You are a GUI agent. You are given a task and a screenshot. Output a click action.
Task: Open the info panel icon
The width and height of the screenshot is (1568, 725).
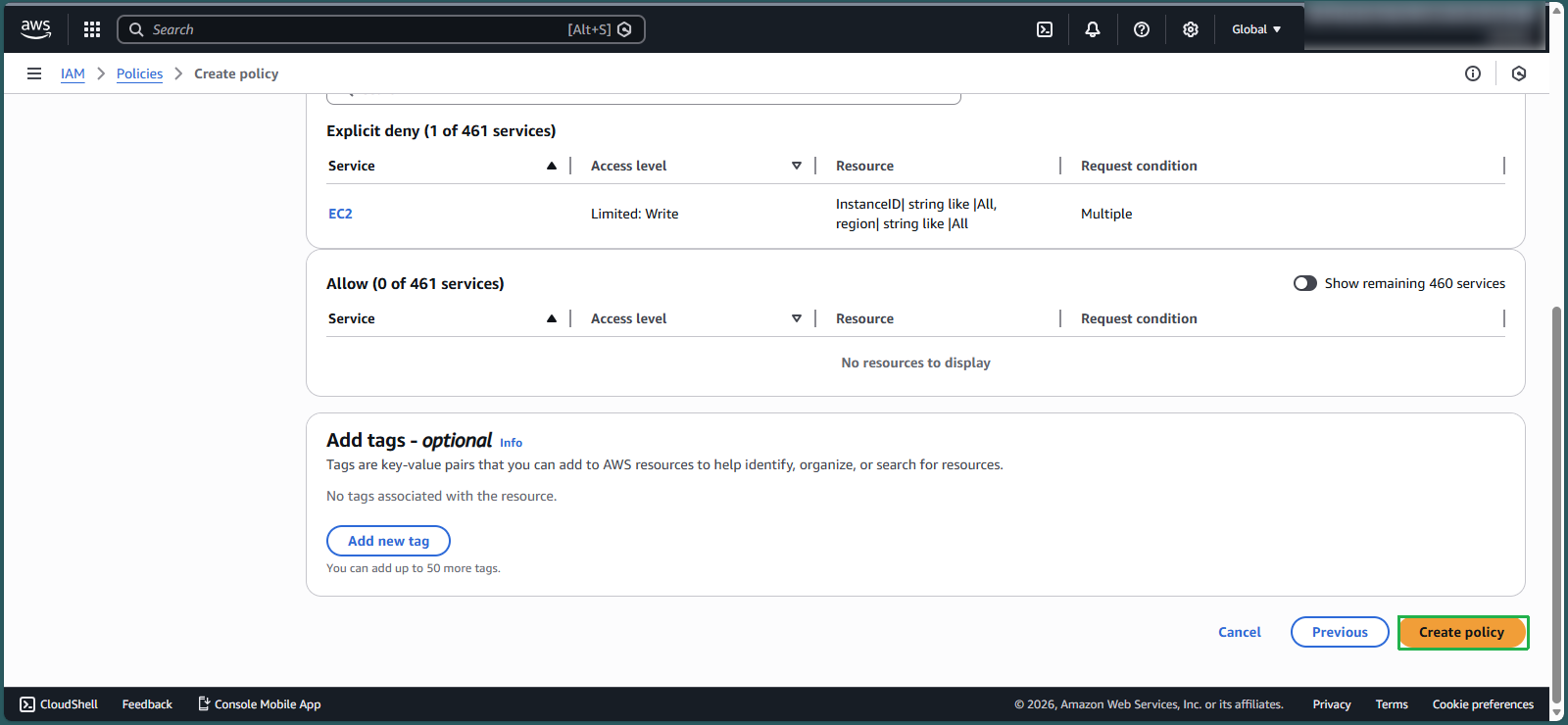click(1473, 73)
